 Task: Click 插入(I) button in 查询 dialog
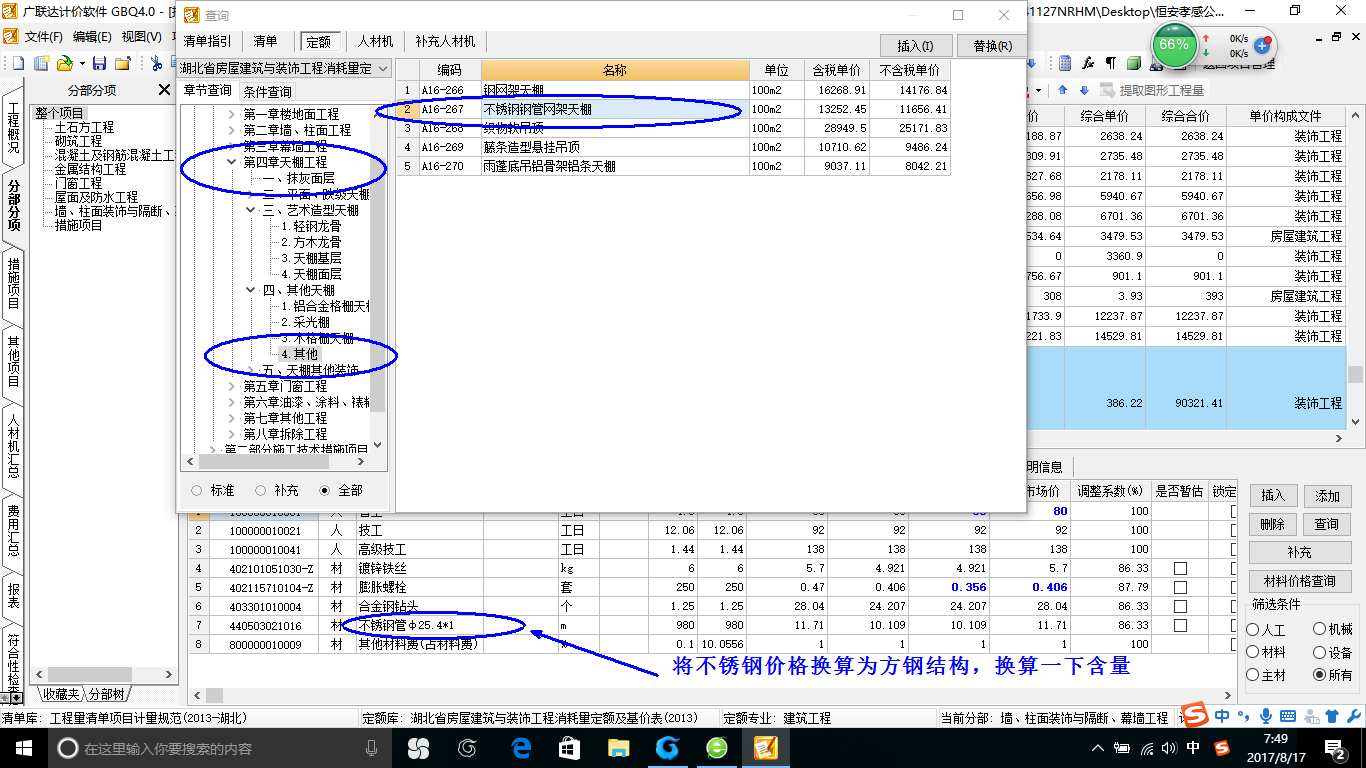coord(915,46)
